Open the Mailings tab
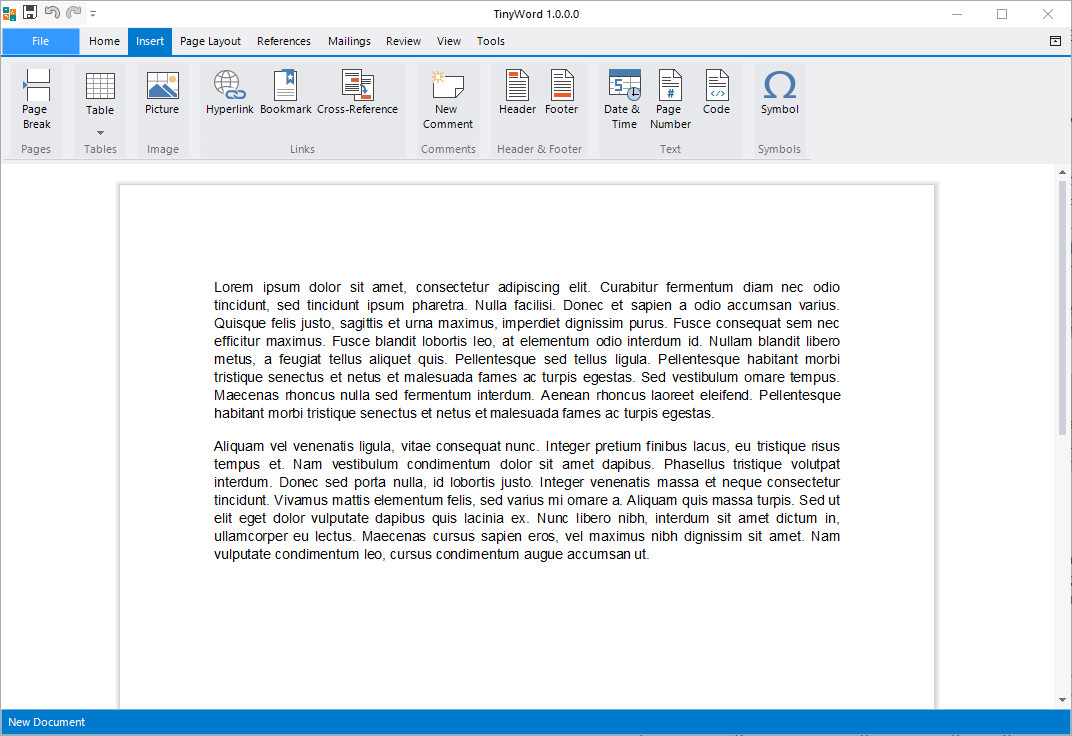 [349, 41]
